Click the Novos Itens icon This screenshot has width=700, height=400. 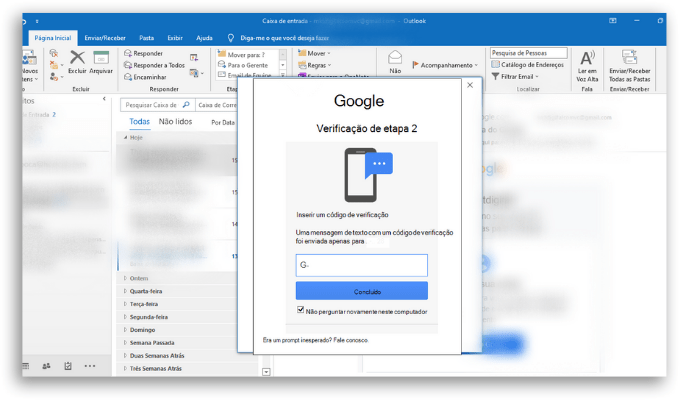coord(29,58)
